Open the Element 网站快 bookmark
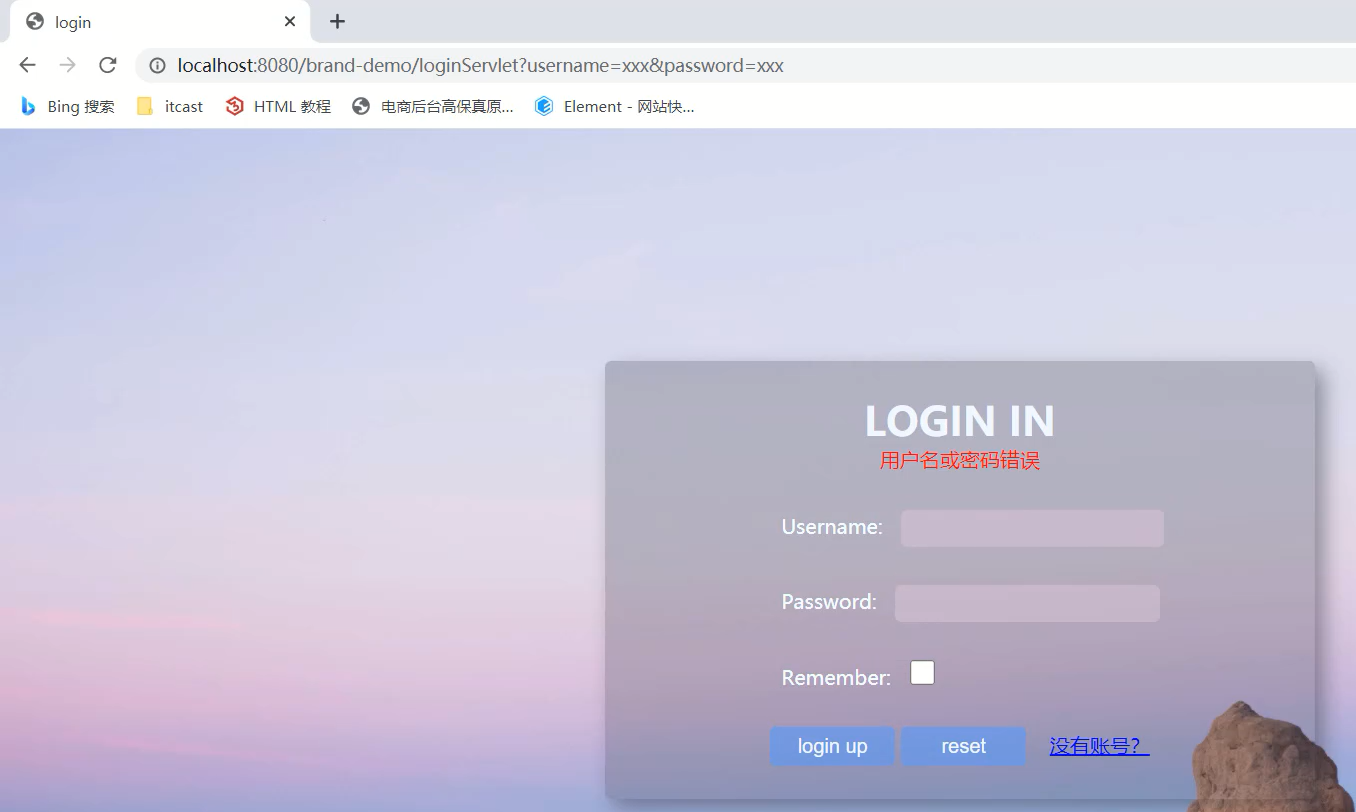Image resolution: width=1356 pixels, height=812 pixels. (x=614, y=106)
